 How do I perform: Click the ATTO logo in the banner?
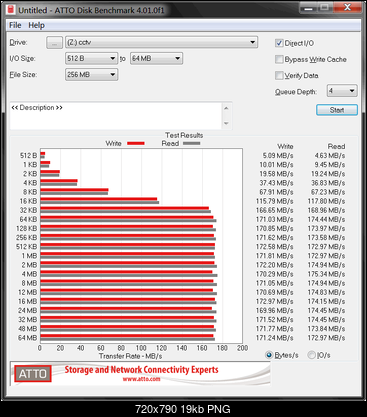point(33,374)
